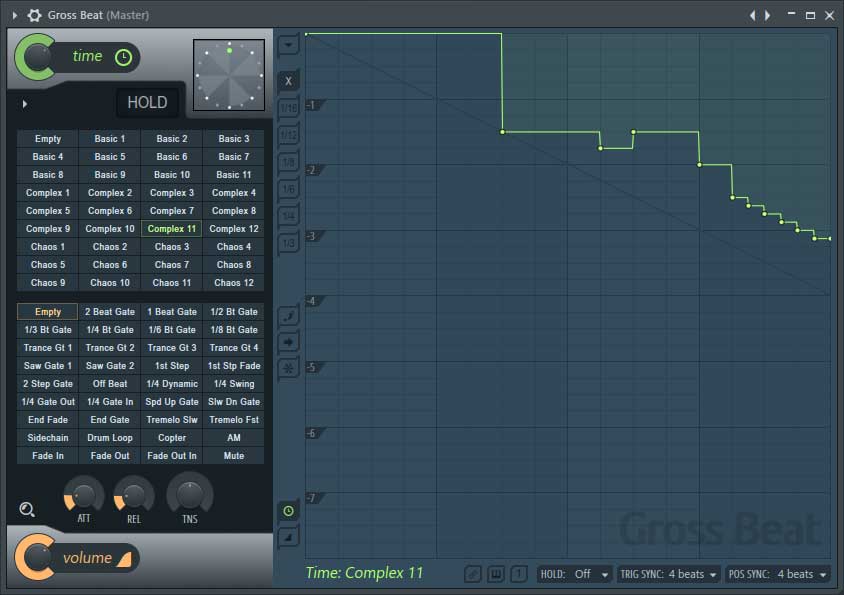Show the volume envelope with ramp icon

point(289,537)
